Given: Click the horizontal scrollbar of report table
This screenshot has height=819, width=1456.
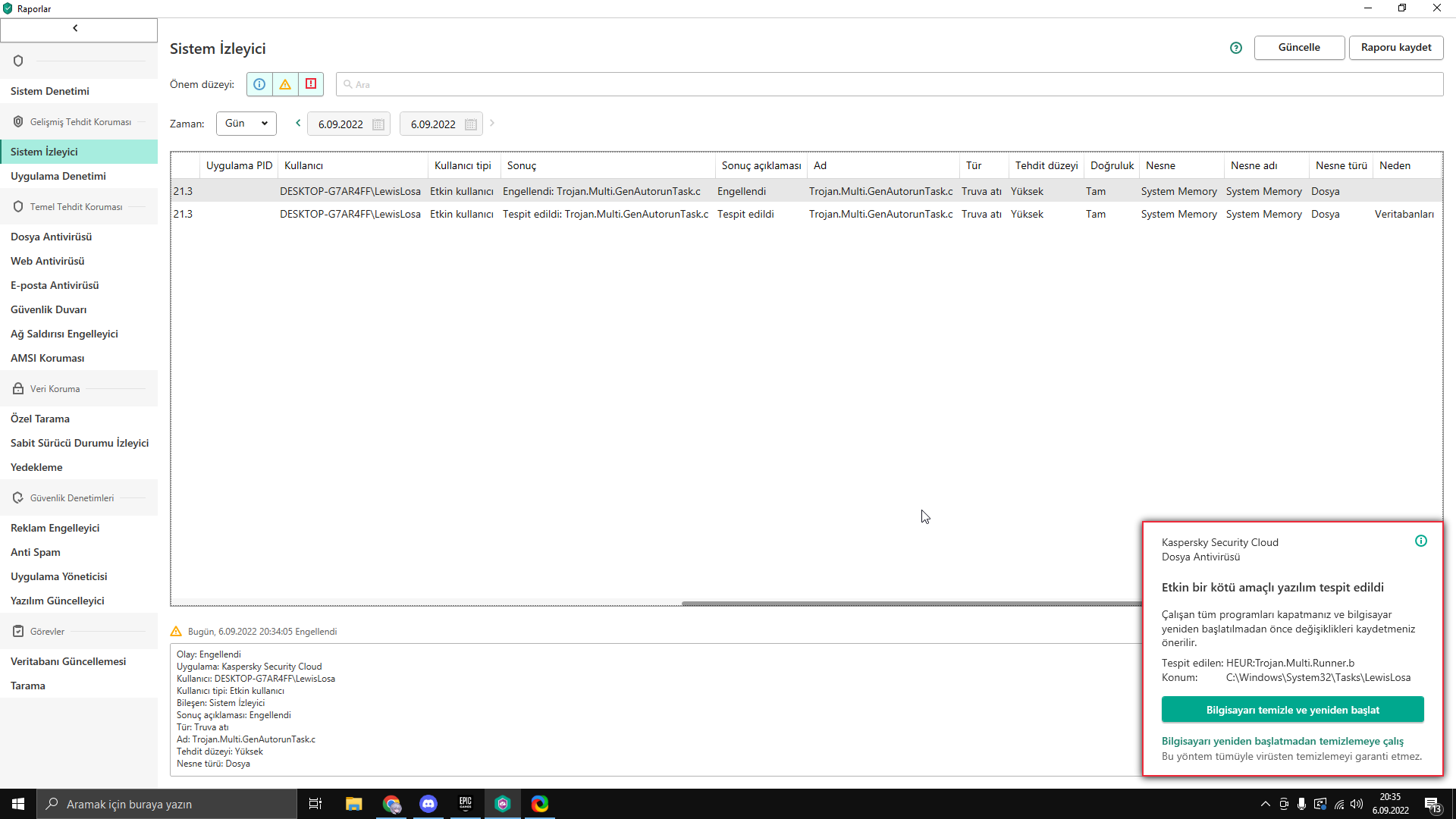Looking at the screenshot, I should [x=910, y=604].
